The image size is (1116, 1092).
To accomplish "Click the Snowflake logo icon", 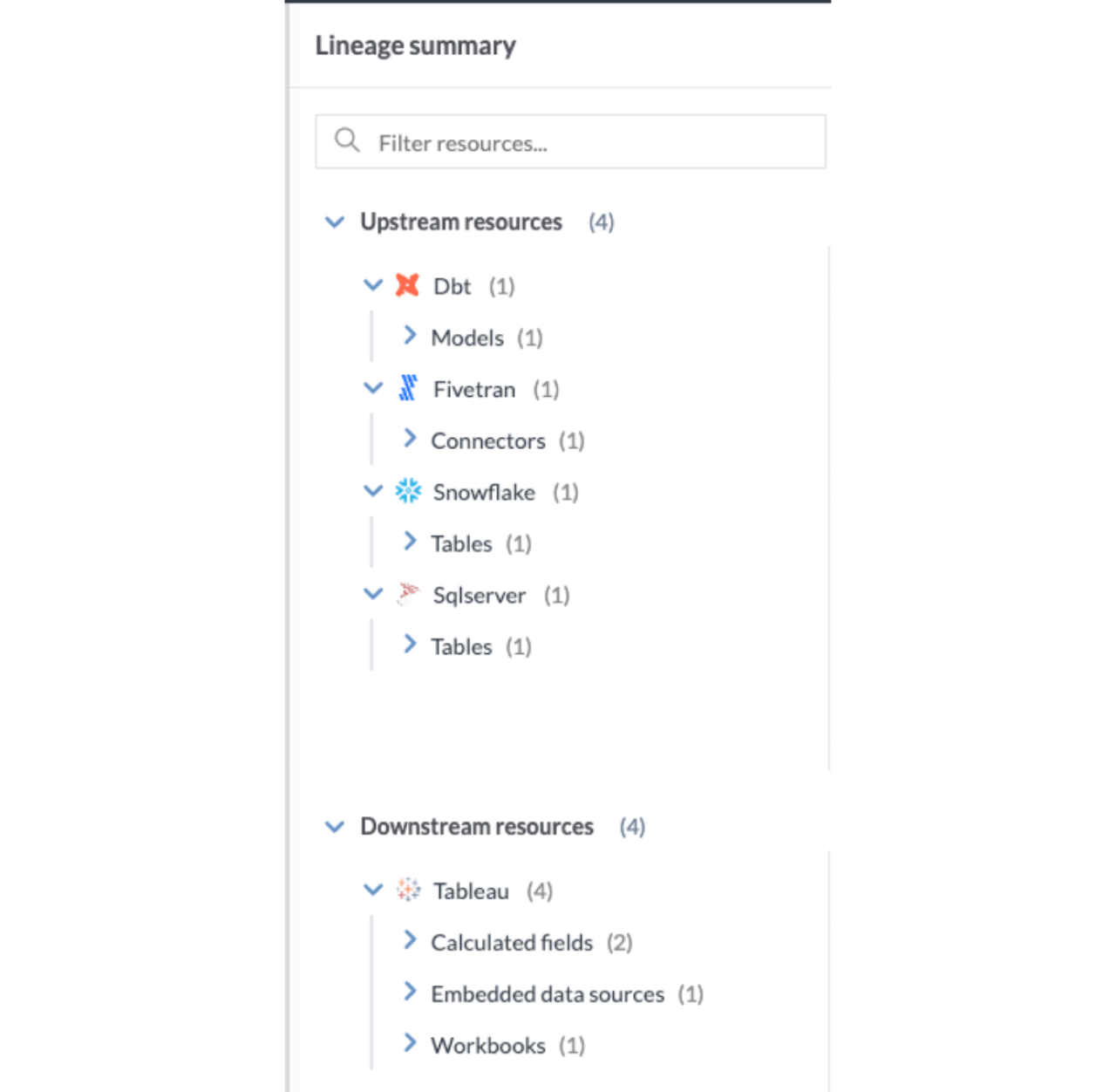I will click(x=407, y=491).
